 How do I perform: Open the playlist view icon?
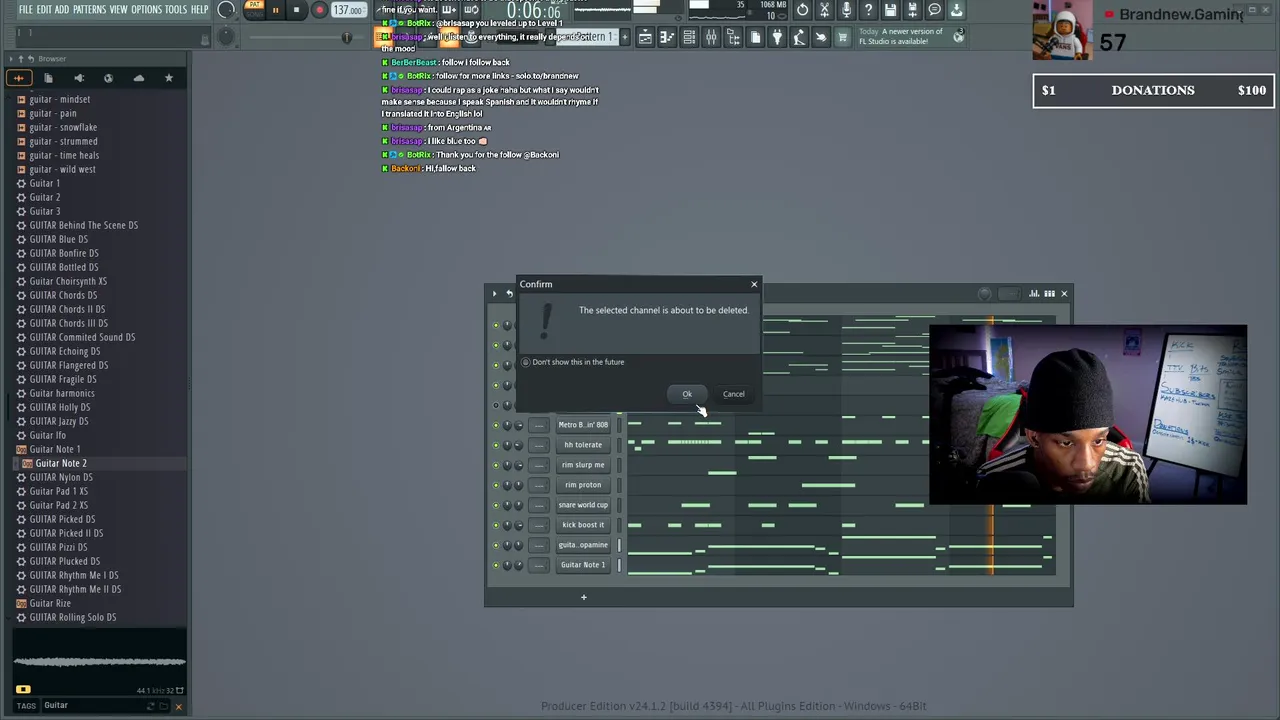pyautogui.click(x=645, y=38)
